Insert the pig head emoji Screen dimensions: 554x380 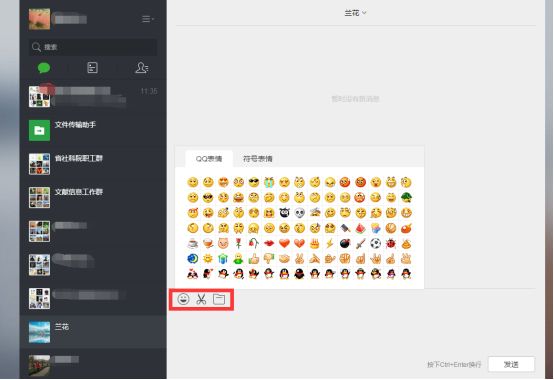(223, 243)
